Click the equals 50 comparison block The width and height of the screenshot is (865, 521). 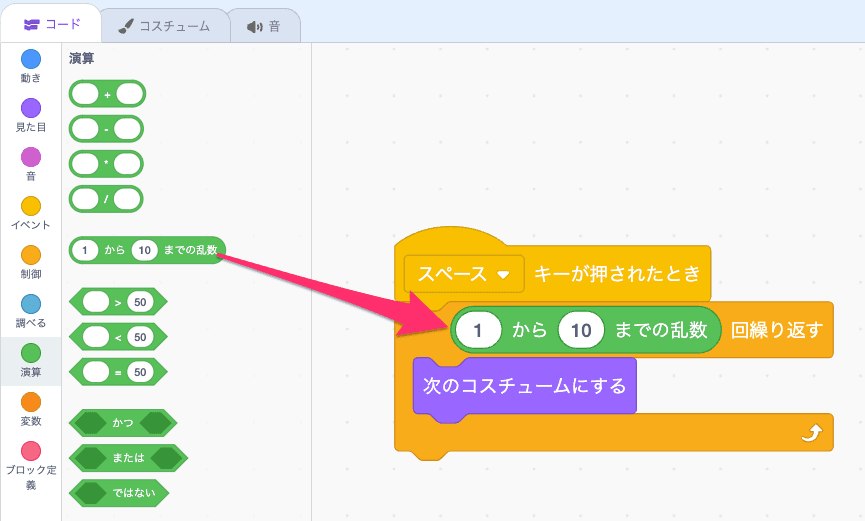pos(118,373)
